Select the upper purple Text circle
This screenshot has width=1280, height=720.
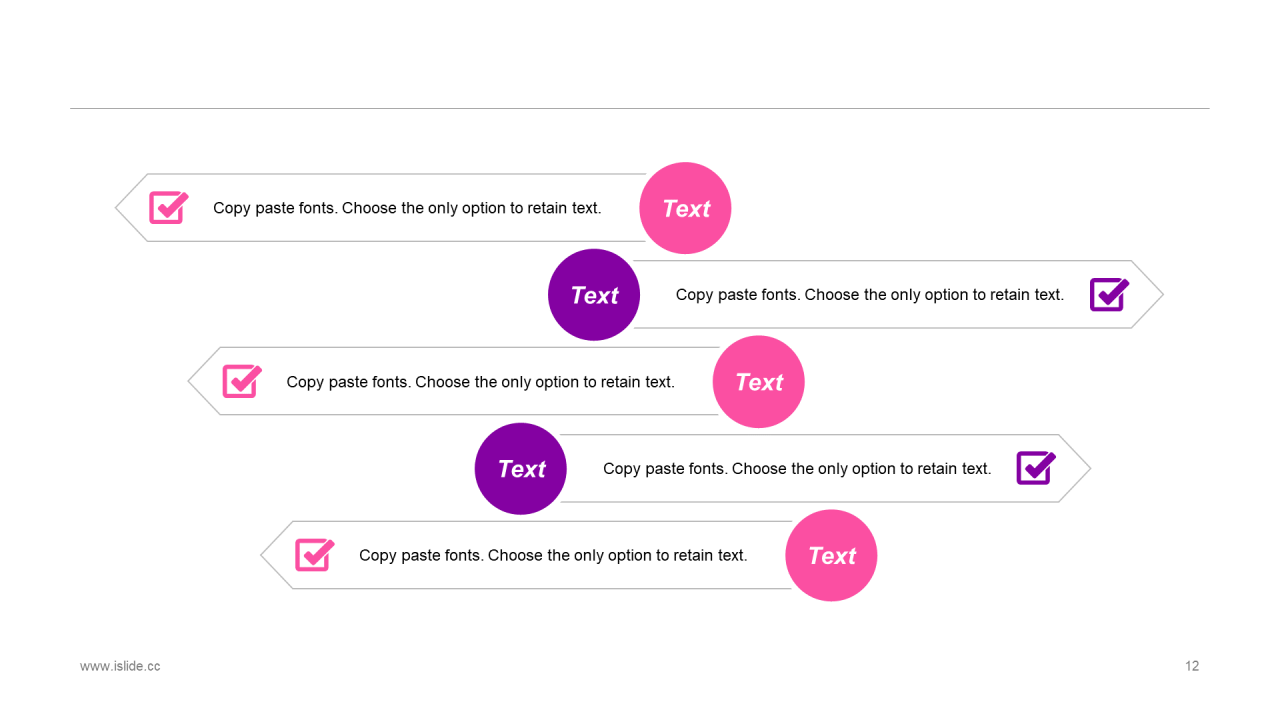(x=594, y=295)
